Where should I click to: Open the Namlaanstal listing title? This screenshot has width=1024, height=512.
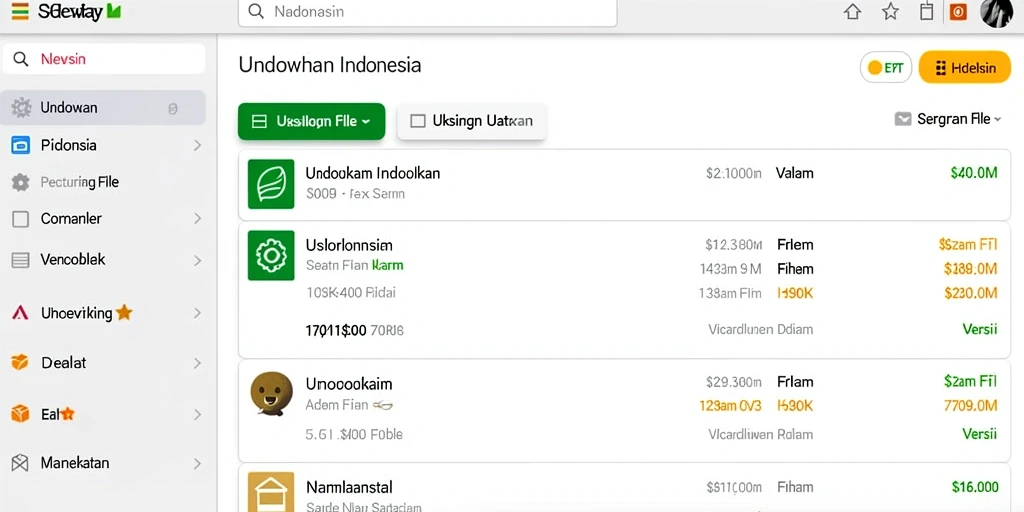[349, 487]
